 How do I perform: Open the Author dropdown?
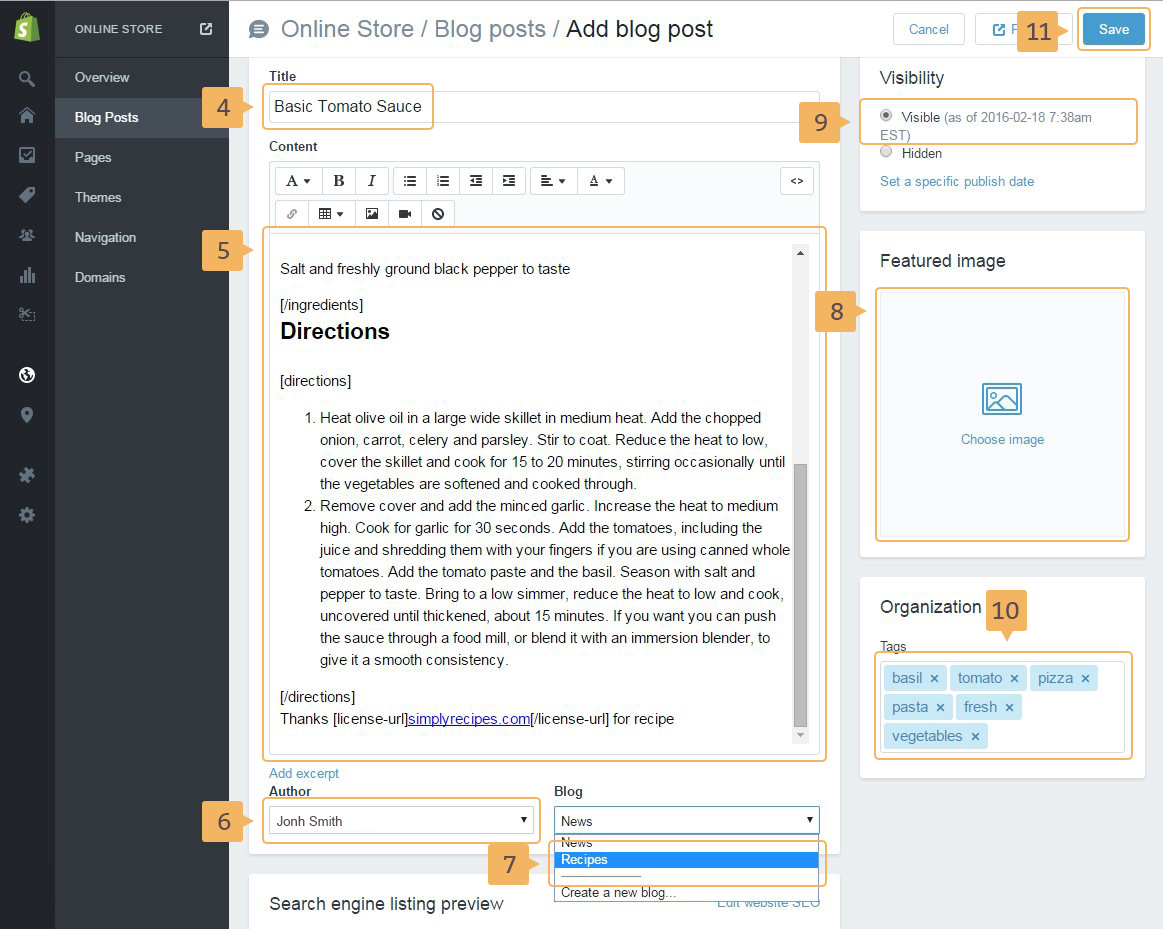[402, 821]
